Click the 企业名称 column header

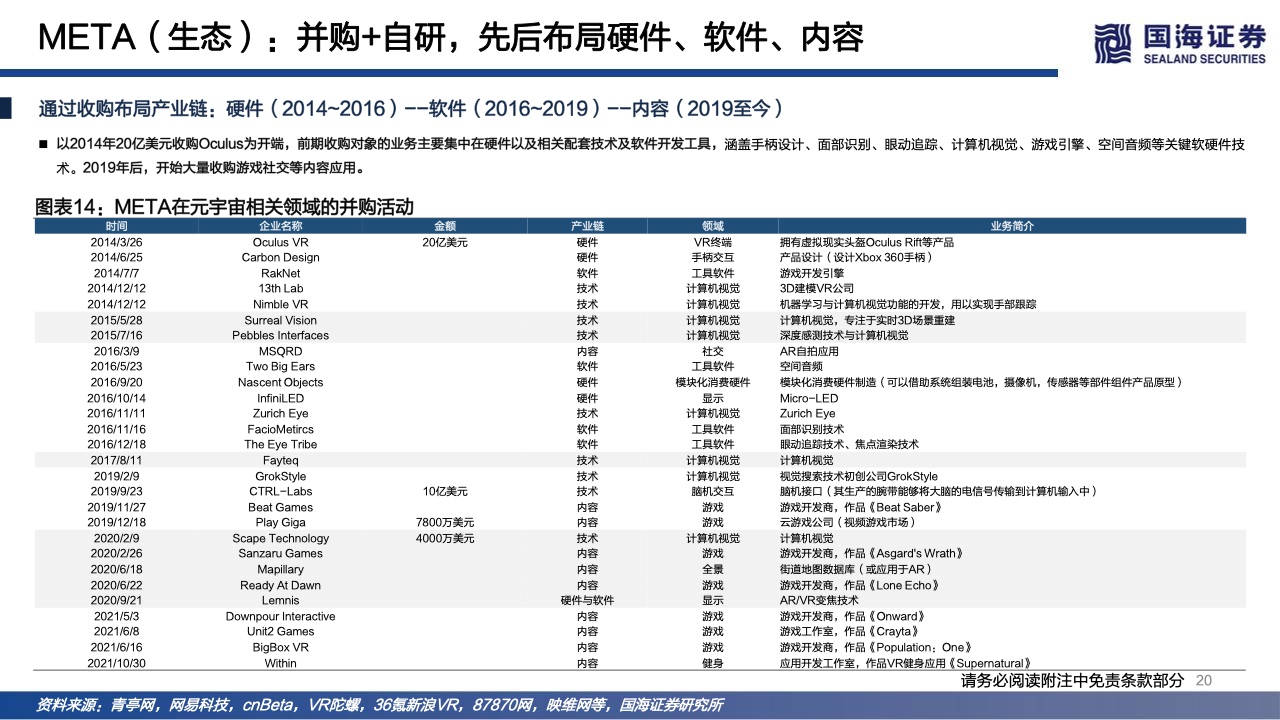280,226
